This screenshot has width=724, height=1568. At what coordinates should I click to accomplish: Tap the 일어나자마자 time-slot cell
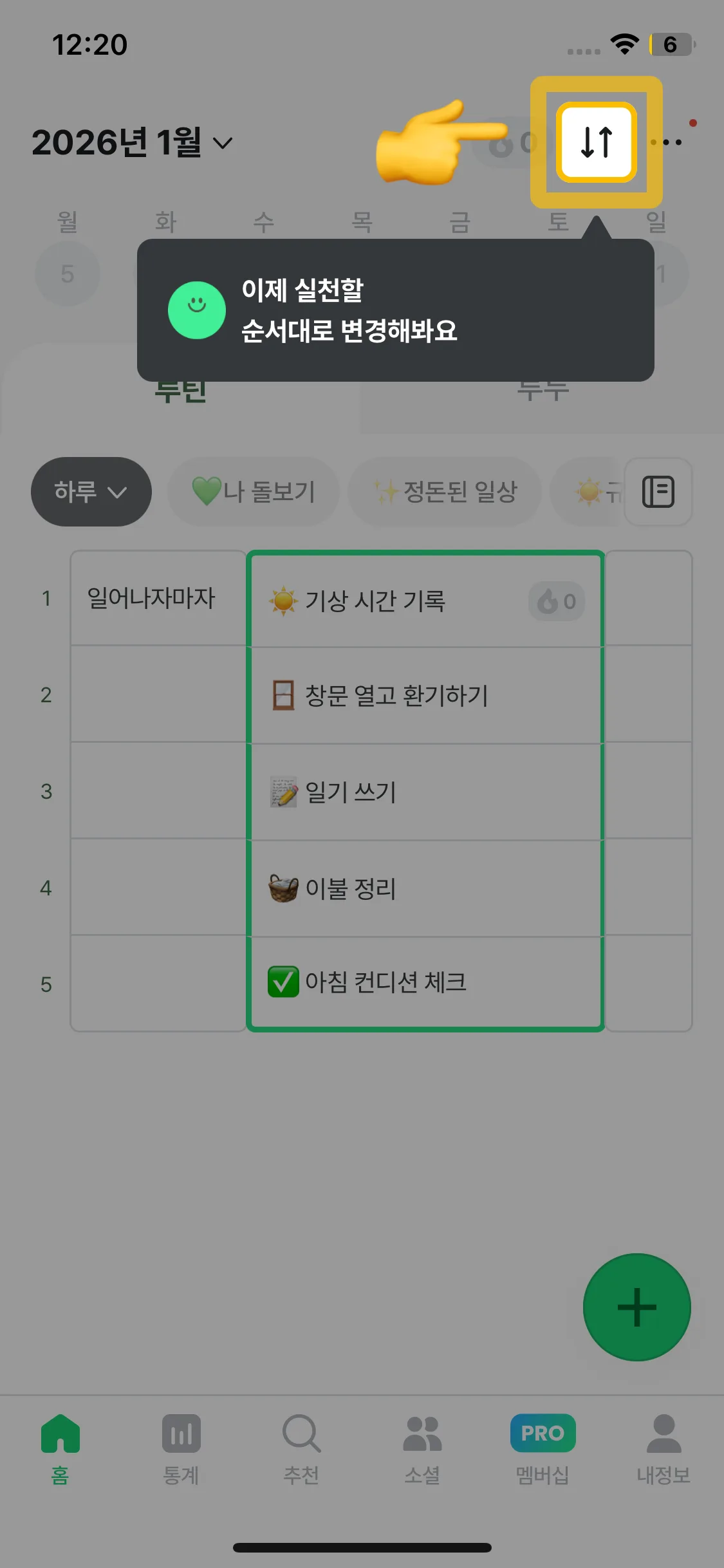(158, 598)
